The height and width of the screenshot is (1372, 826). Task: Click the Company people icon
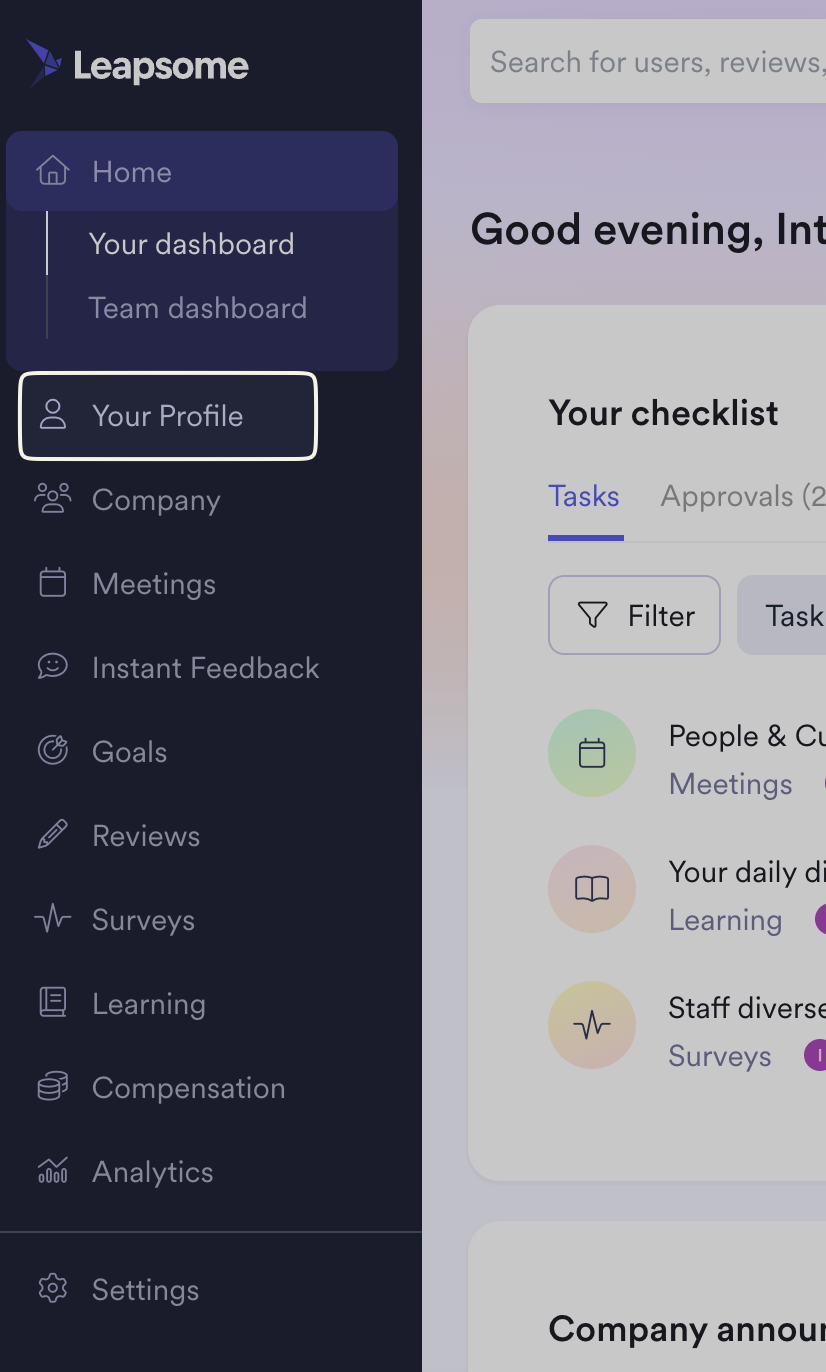(x=52, y=499)
